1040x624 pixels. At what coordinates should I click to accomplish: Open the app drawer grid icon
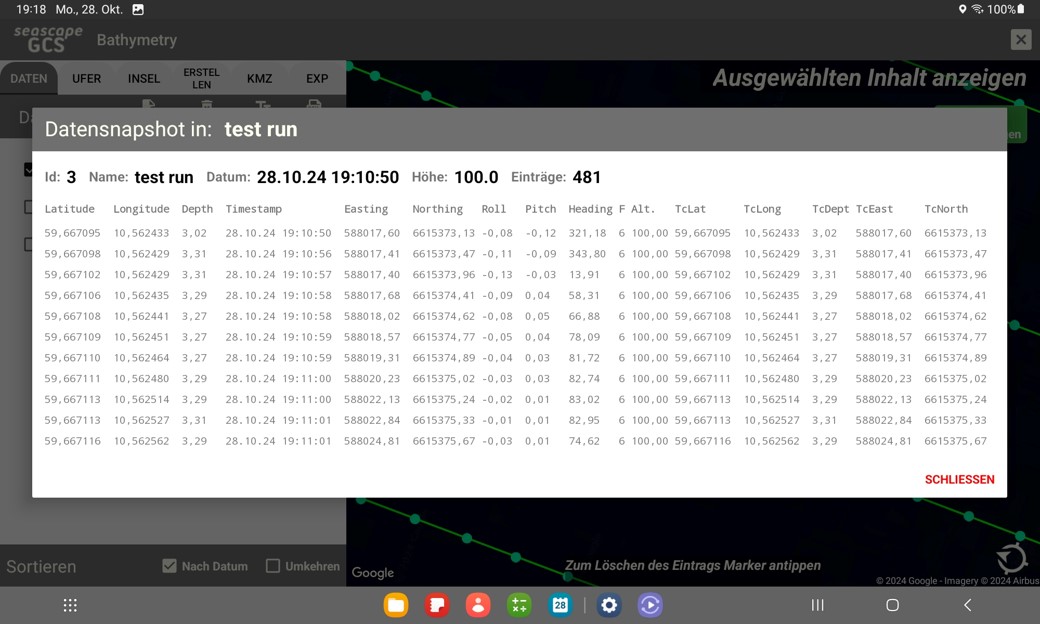[70, 605]
